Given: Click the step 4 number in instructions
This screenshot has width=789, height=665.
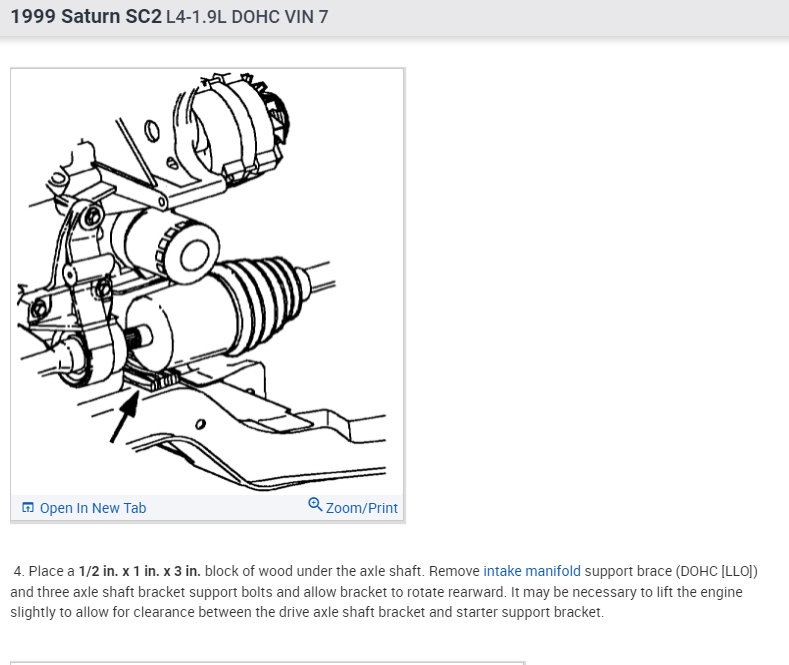Looking at the screenshot, I should click(x=19, y=571).
